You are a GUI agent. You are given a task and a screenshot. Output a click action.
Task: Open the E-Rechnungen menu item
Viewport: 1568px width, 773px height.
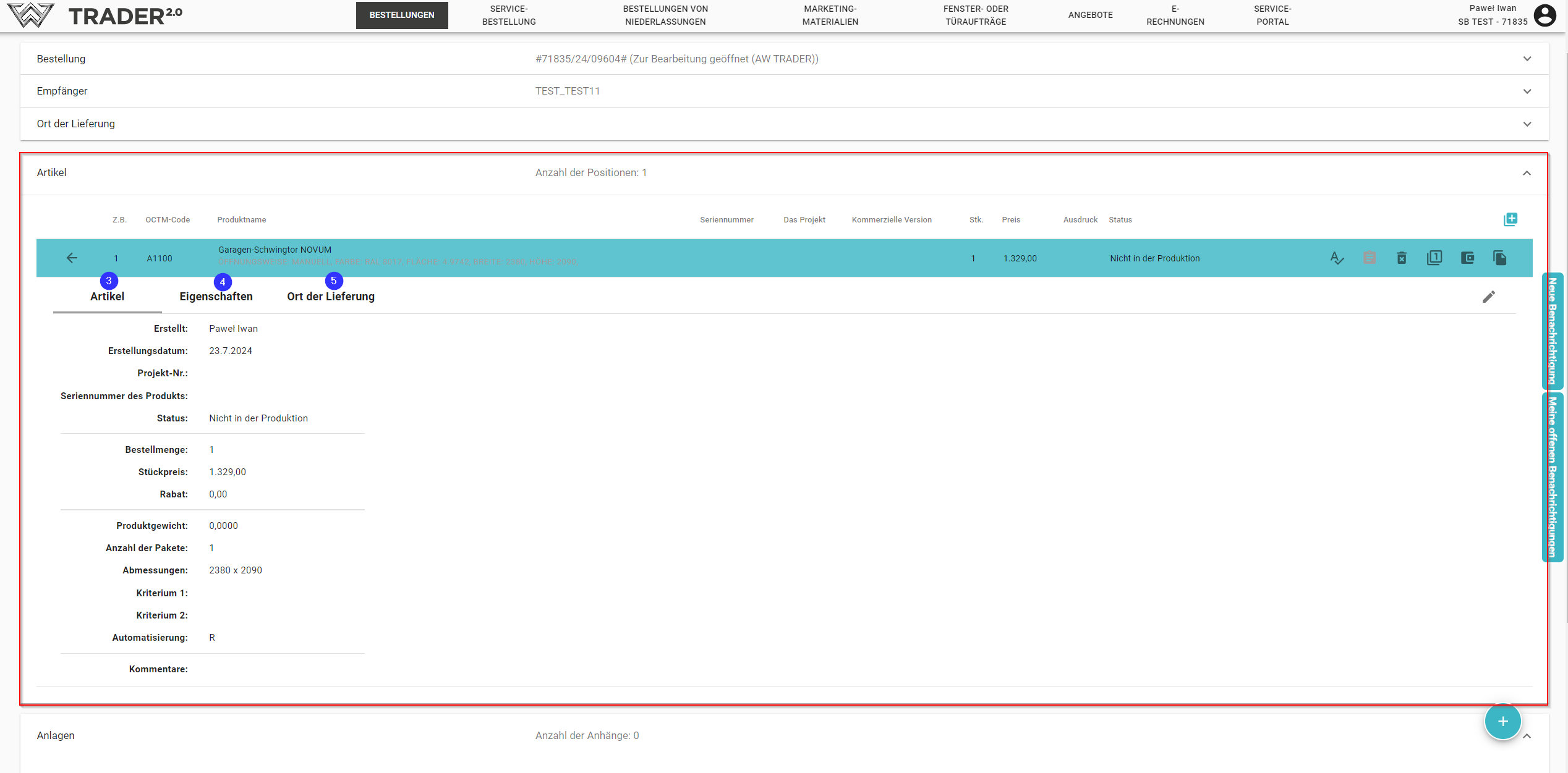coord(1175,15)
